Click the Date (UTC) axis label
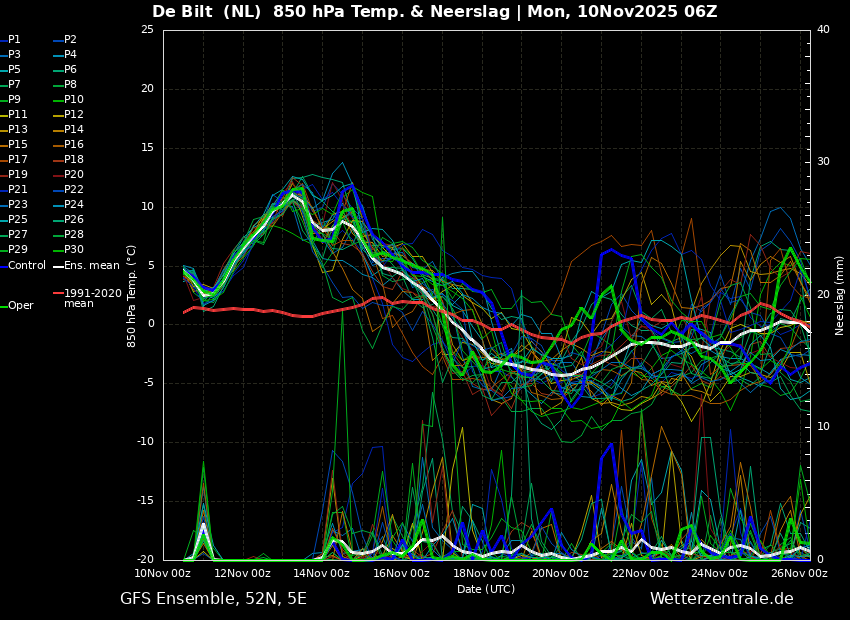The height and width of the screenshot is (620, 850). [x=486, y=589]
